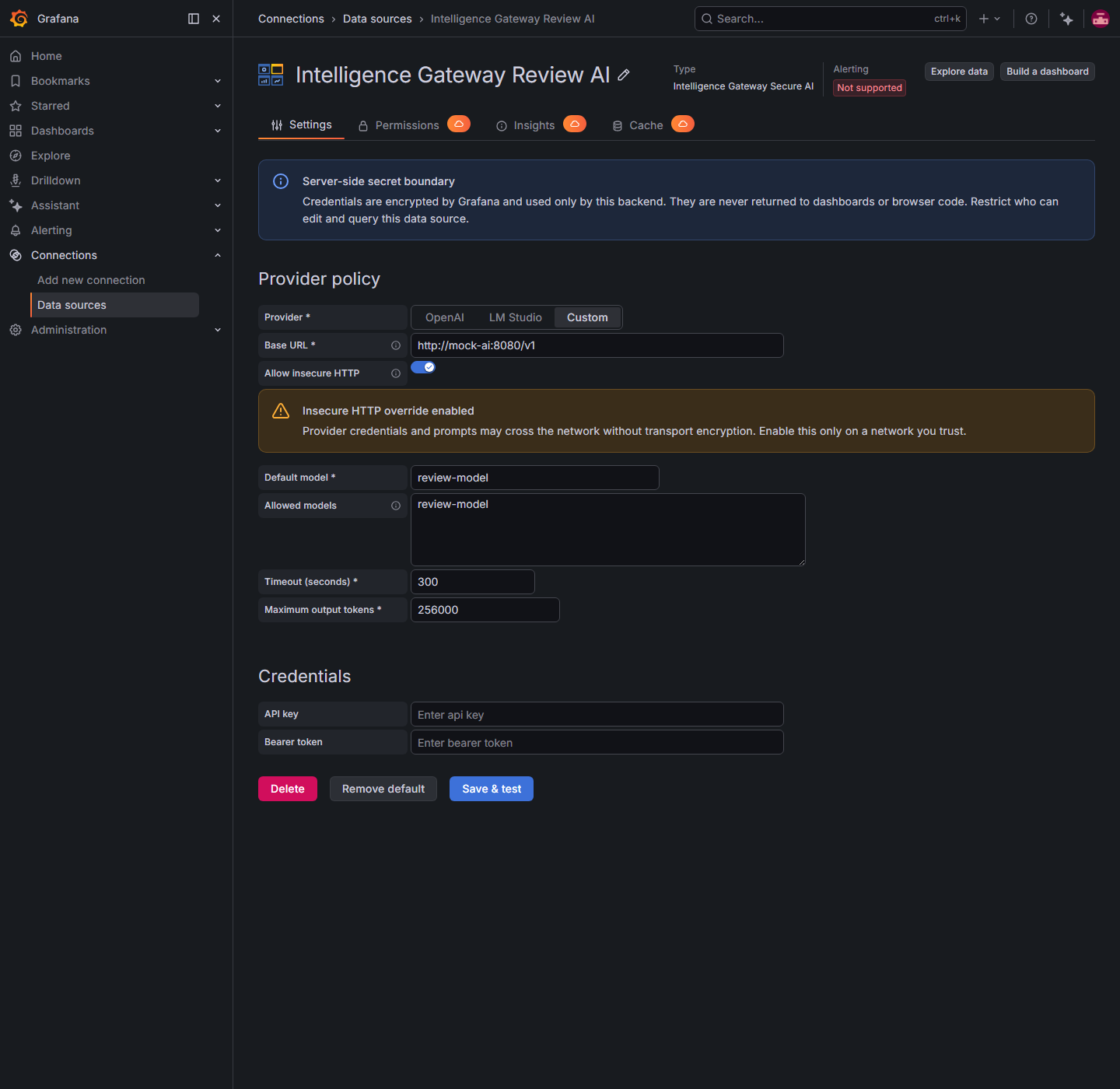Viewport: 1120px width, 1089px height.
Task: Expand the Dashboards sidebar section
Action: tap(218, 131)
